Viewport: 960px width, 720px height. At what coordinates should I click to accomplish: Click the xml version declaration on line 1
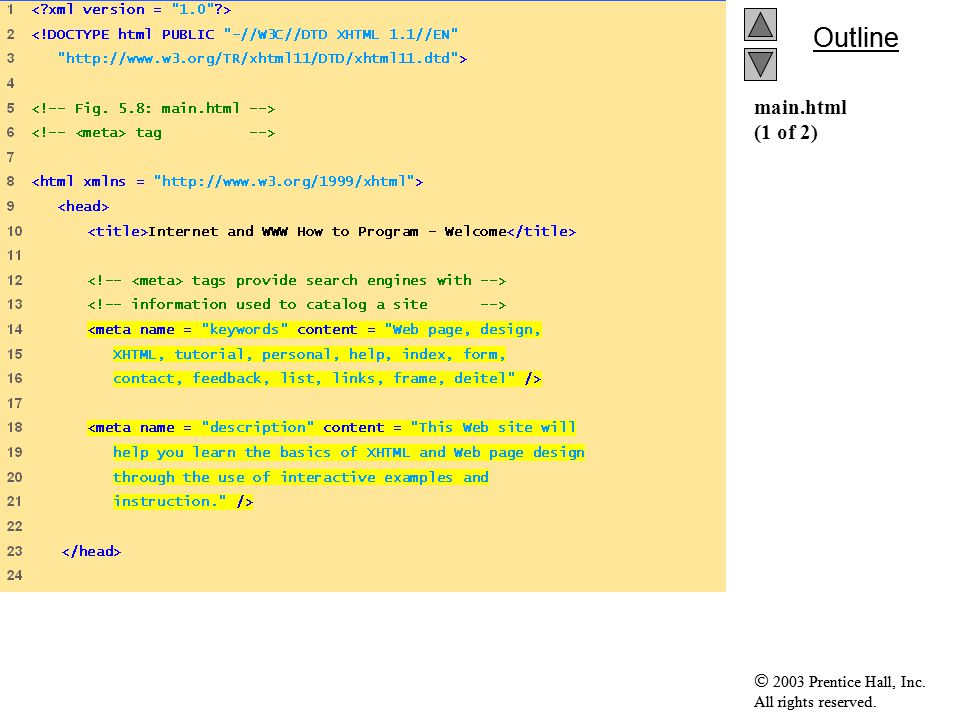[x=131, y=10]
